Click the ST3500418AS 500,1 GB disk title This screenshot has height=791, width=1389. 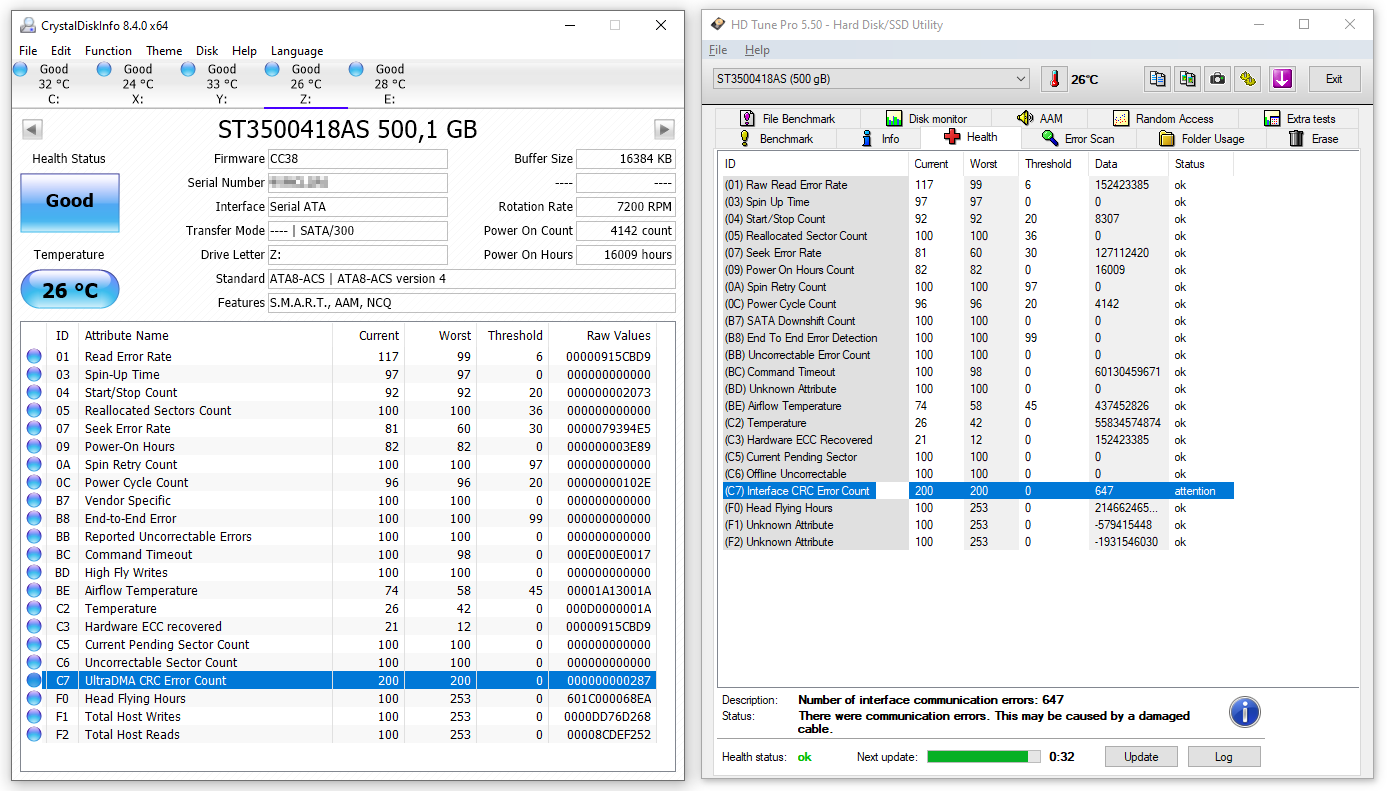pos(348,129)
